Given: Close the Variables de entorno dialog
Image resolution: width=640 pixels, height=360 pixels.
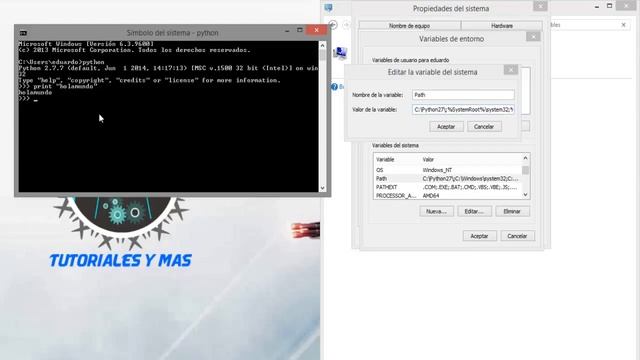Looking at the screenshot, I should point(533,37).
